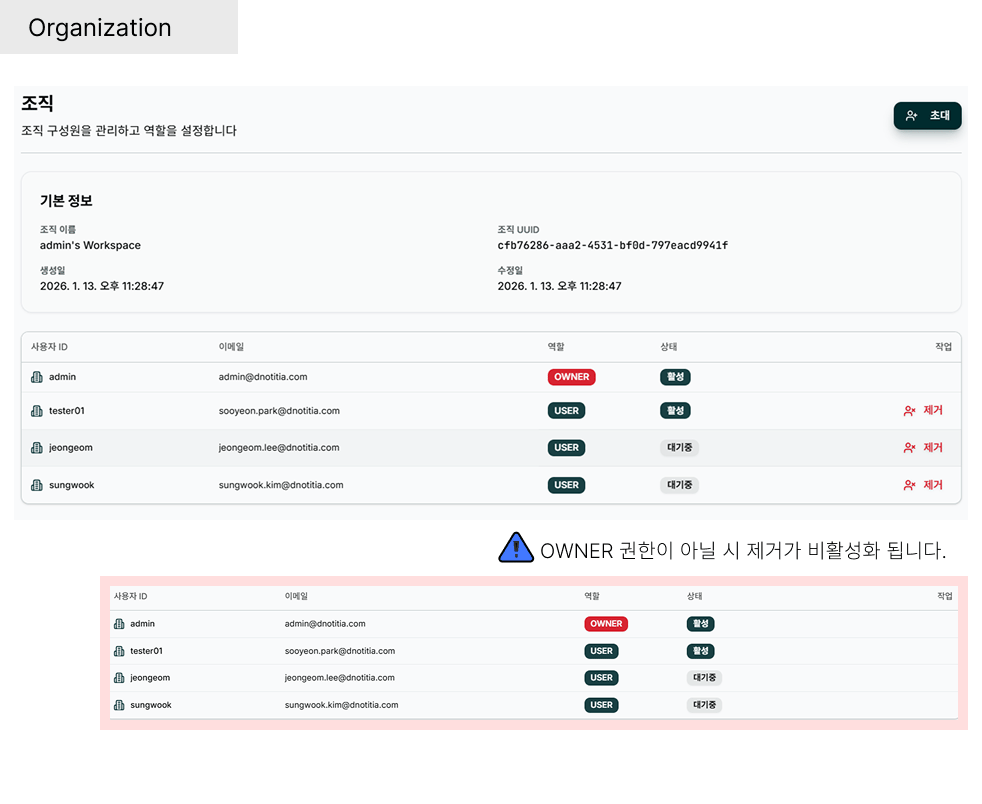The height and width of the screenshot is (804, 982).
Task: Click 상태 column header in upper table
Action: point(669,347)
